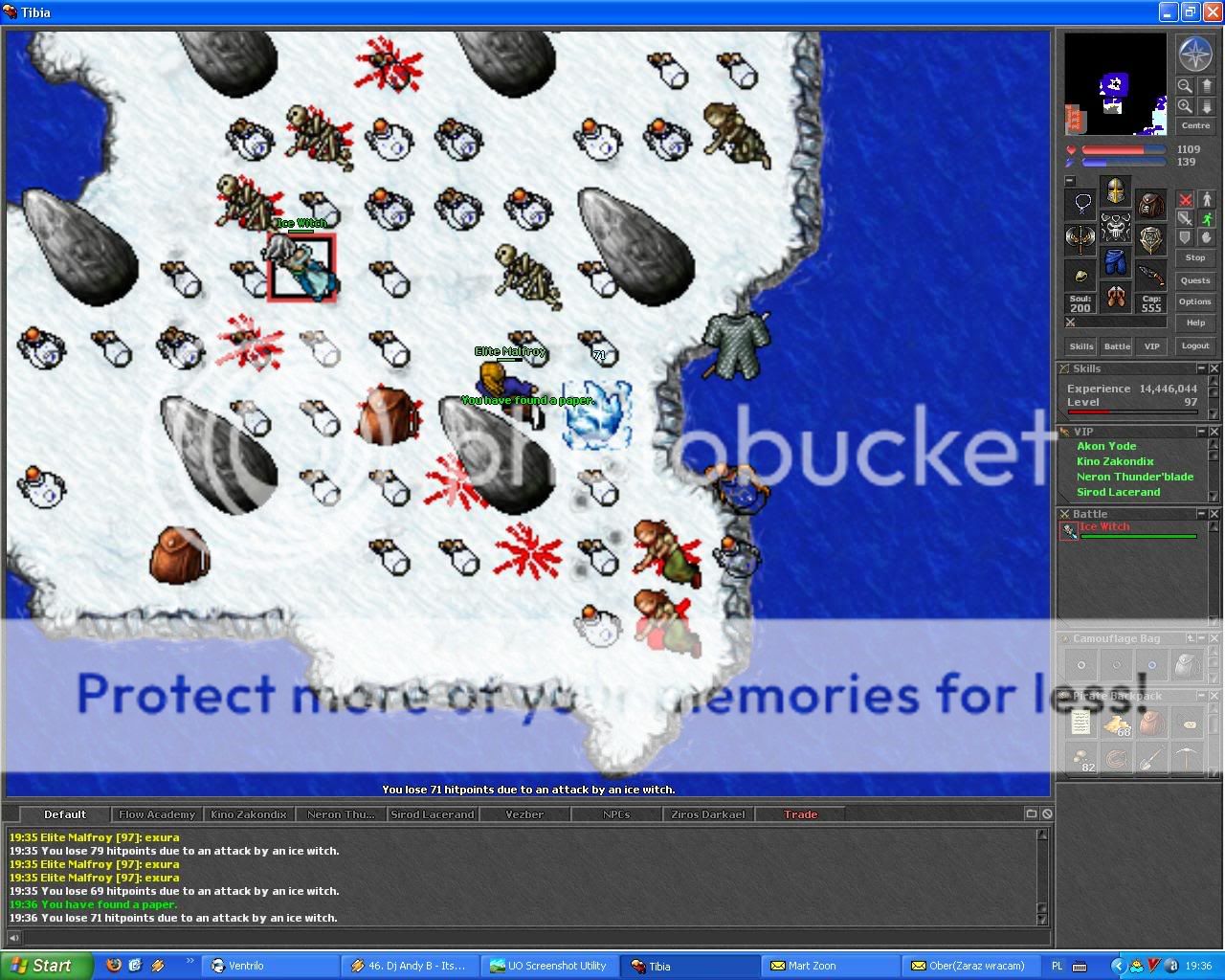Open the Options dialog

click(1195, 301)
